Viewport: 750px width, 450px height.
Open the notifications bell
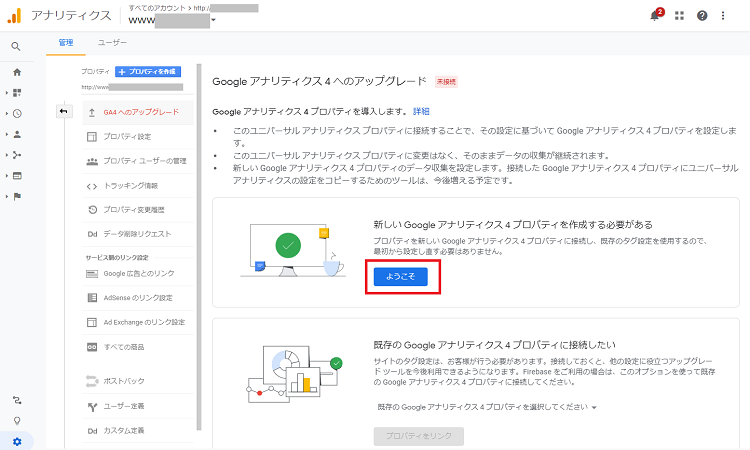[655, 16]
